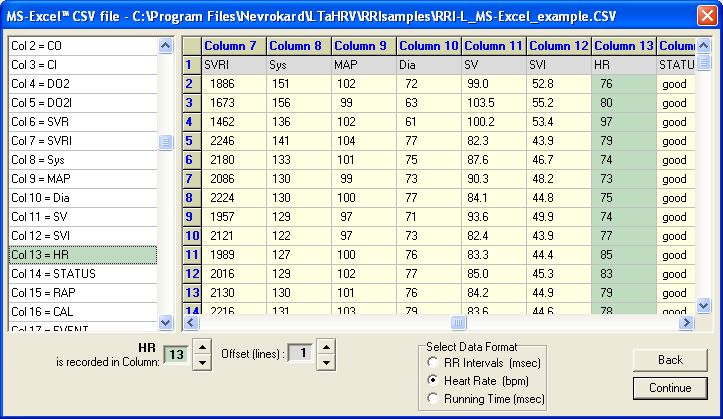This screenshot has width=723, height=419.
Task: Click the Column 7 table header
Action: (x=234, y=46)
